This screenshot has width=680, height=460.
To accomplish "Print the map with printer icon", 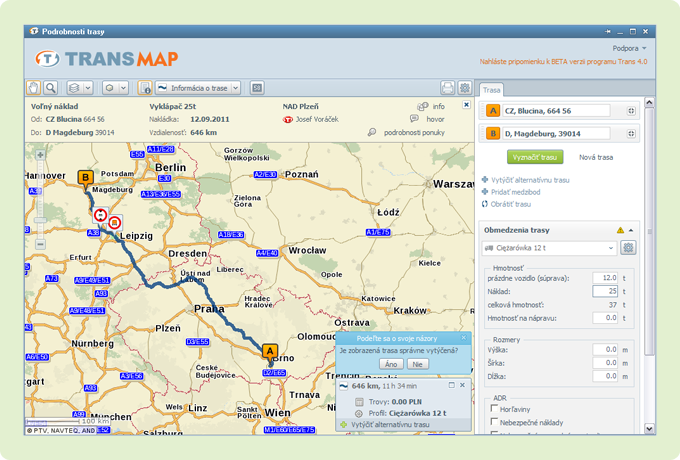I will [x=448, y=88].
